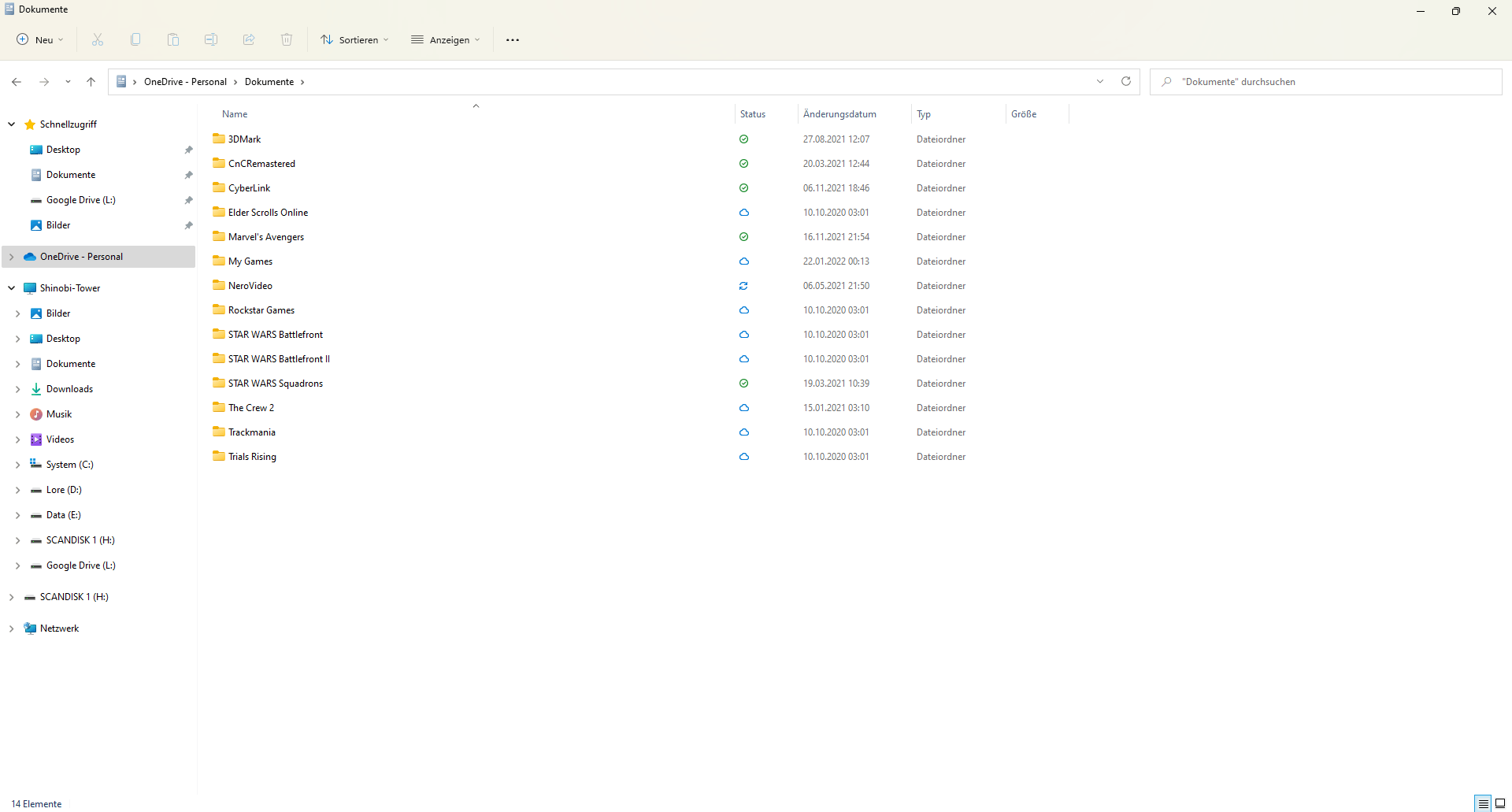
Task: Click the pin icon next to Desktop in Schnellzugriff
Action: 188,150
